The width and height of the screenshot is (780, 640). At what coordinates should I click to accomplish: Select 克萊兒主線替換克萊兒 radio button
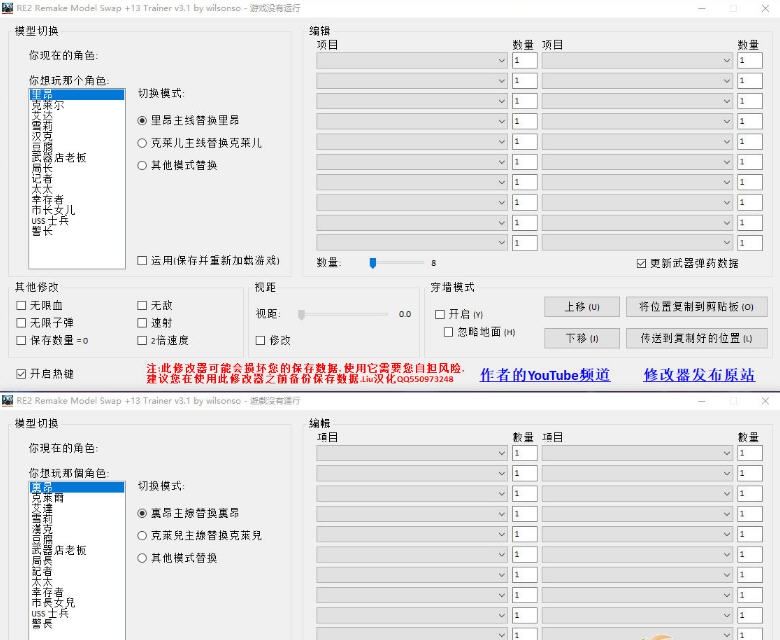tap(142, 536)
